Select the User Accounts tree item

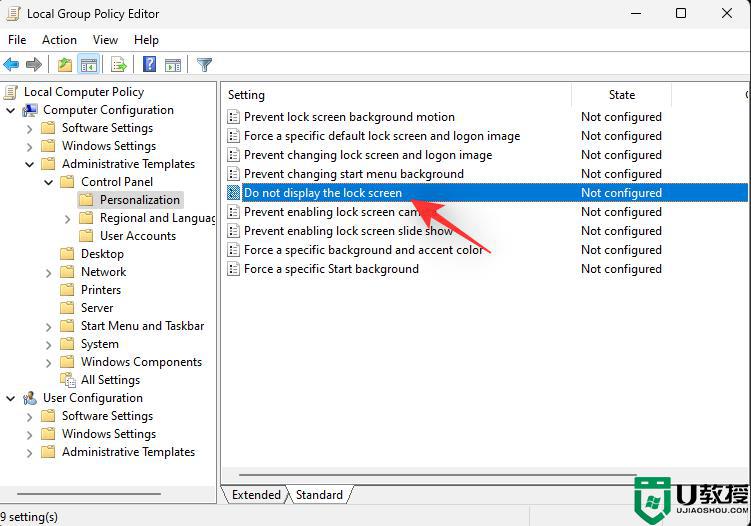click(138, 236)
